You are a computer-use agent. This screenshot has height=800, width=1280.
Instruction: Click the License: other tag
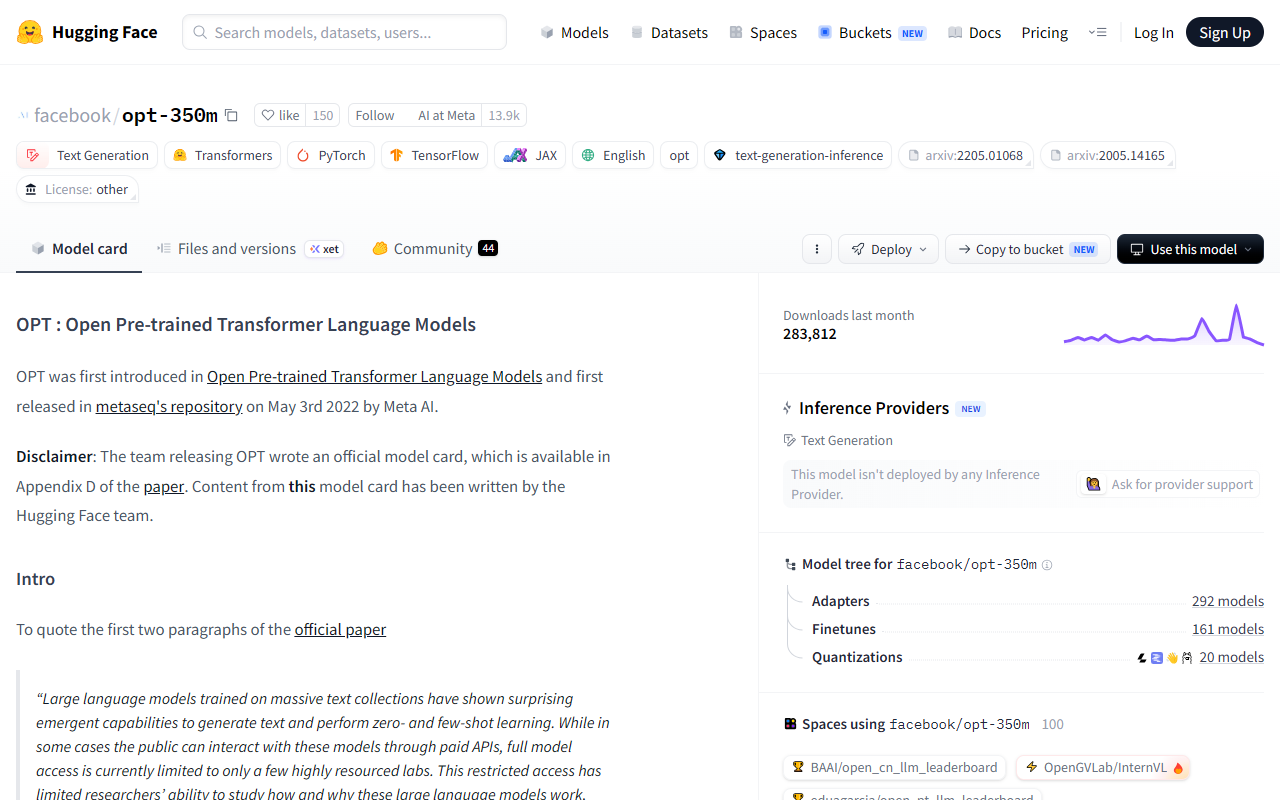(78, 189)
